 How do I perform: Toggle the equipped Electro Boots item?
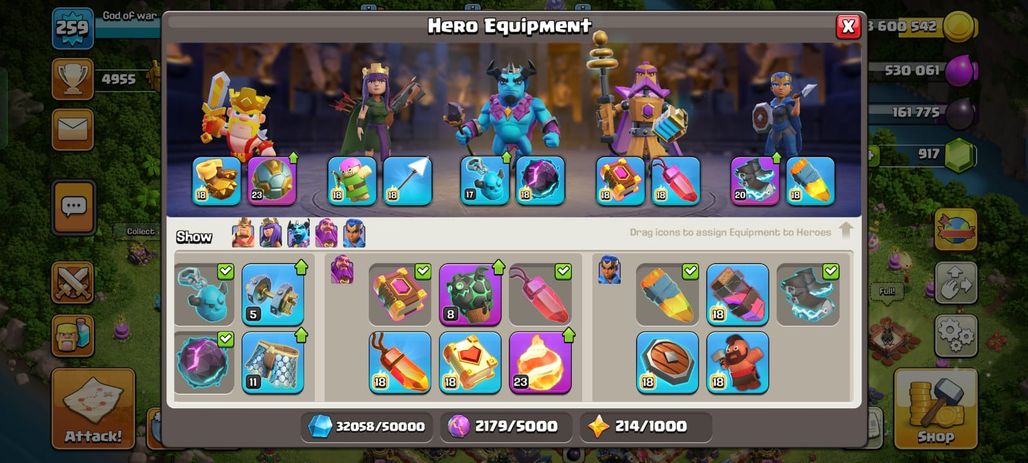(x=808, y=294)
